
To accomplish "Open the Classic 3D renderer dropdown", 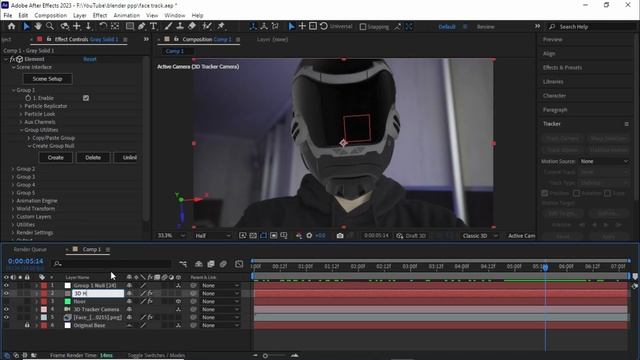I will [480, 236].
